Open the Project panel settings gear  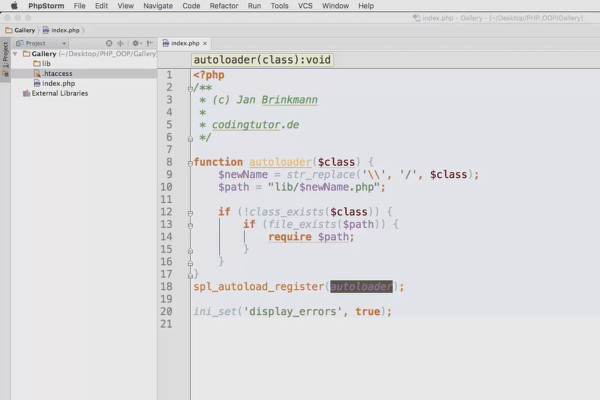click(x=135, y=44)
